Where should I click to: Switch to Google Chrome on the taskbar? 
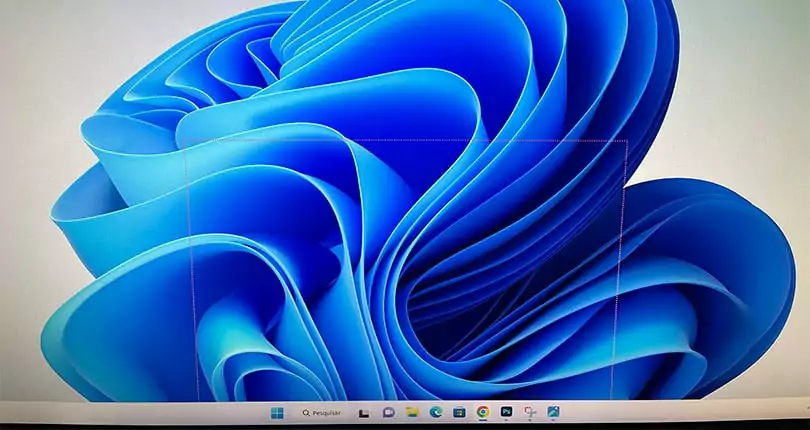click(483, 412)
